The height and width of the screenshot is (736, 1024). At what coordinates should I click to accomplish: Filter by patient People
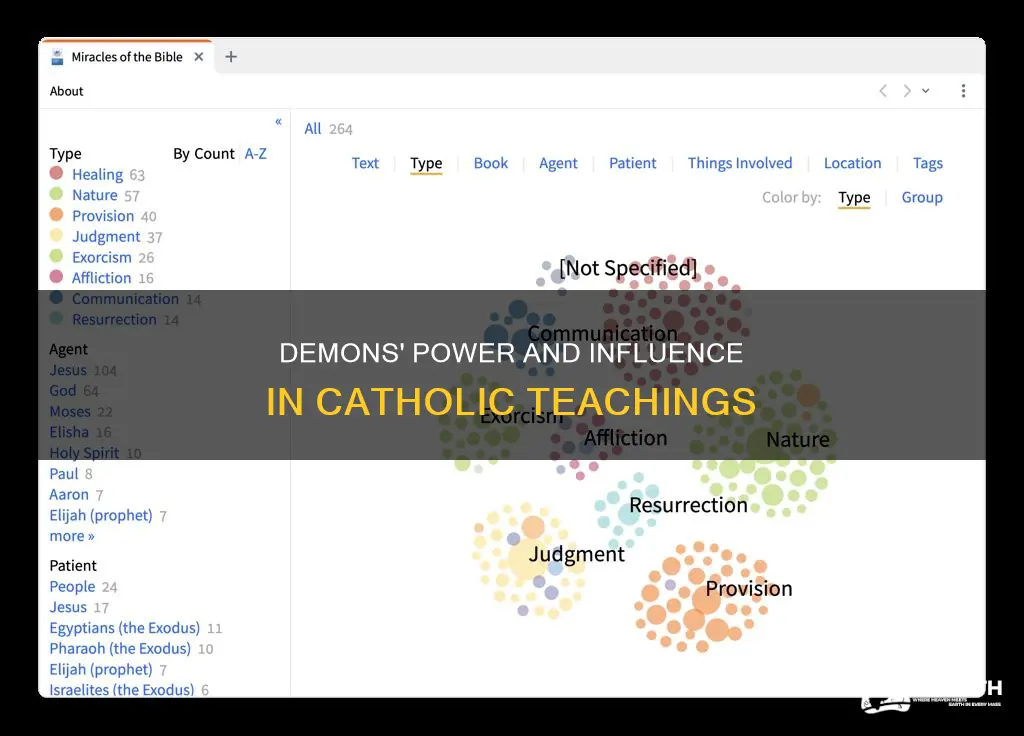[72, 587]
